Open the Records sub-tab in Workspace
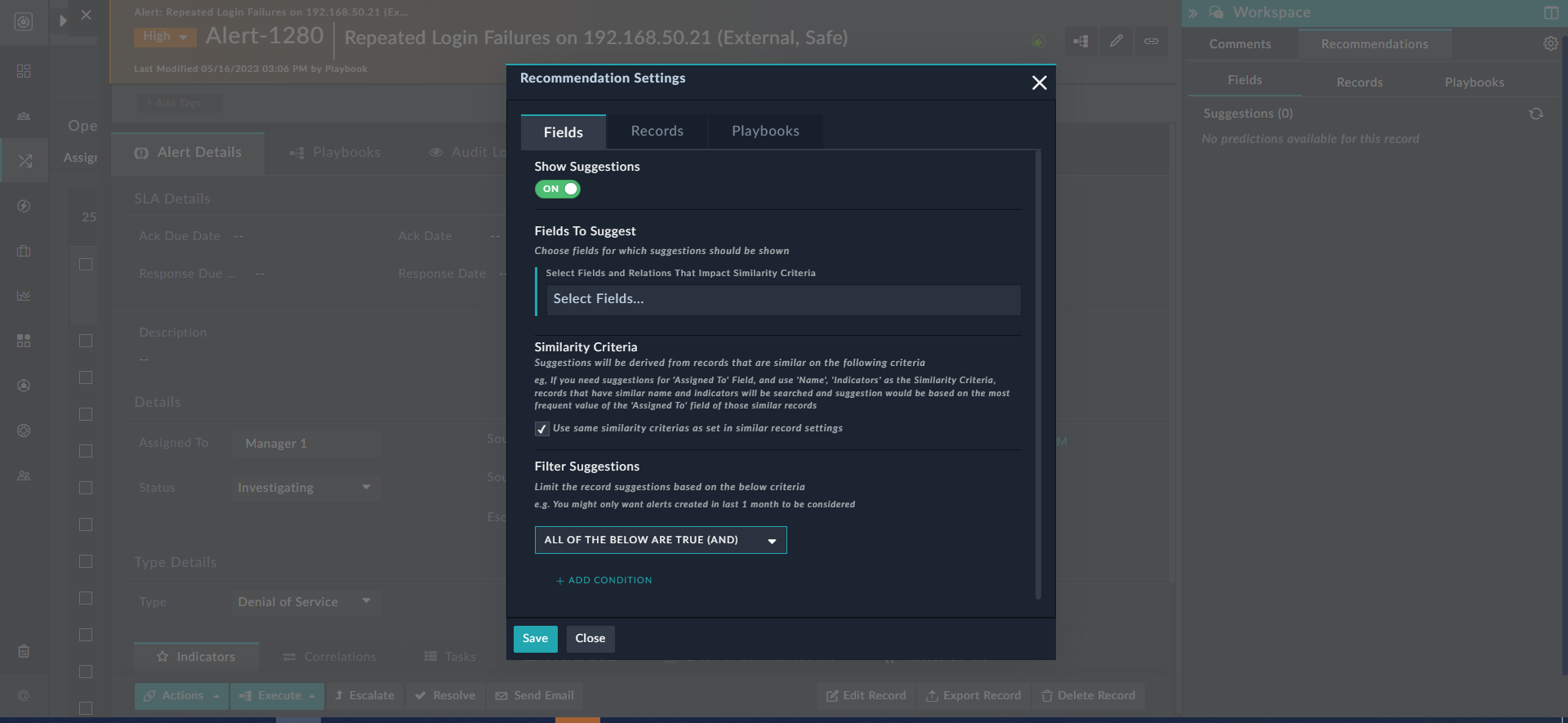The image size is (1568, 723). pyautogui.click(x=1360, y=83)
